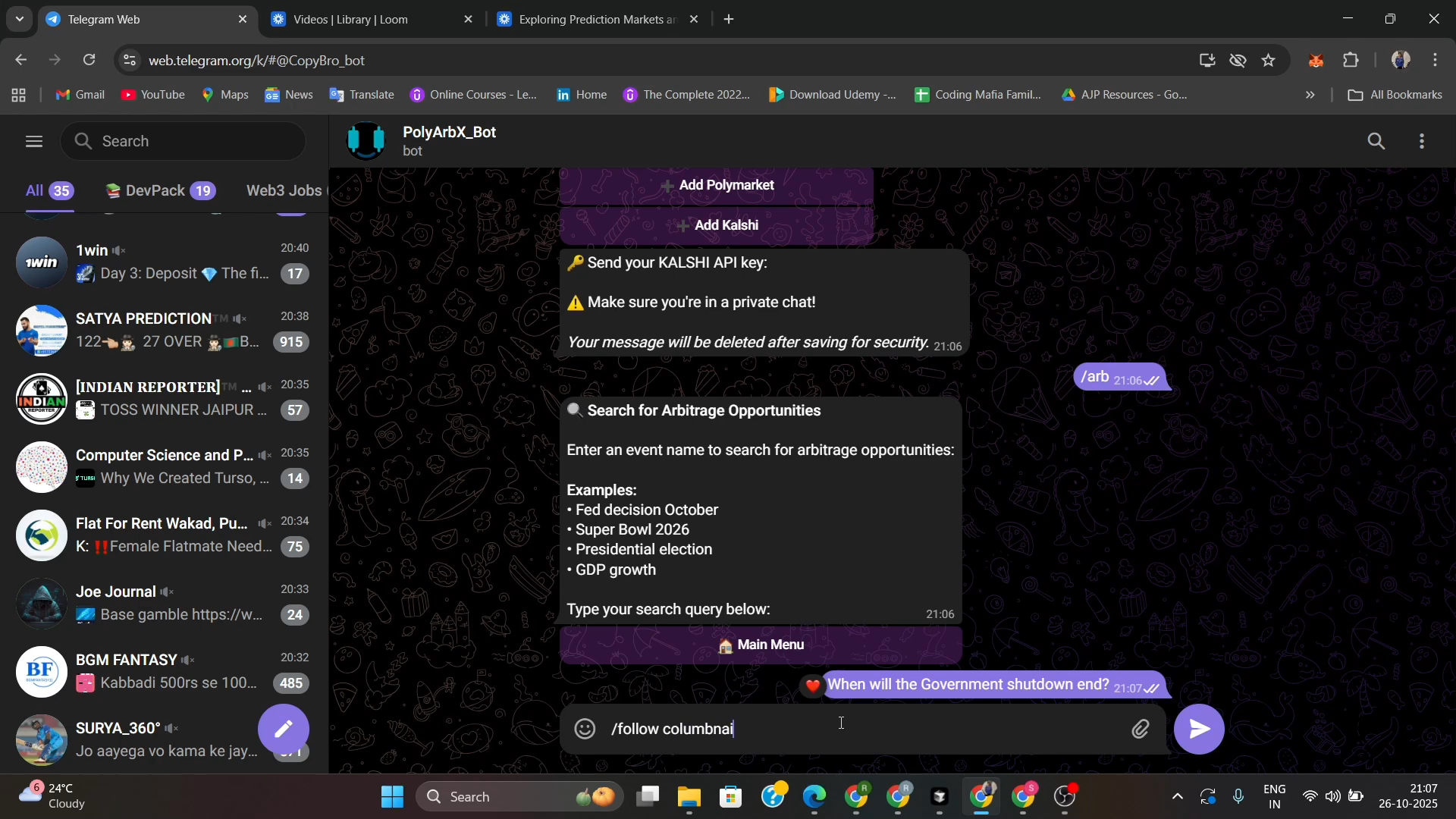Click the send message arrow
1456x819 pixels.
pyautogui.click(x=1198, y=729)
